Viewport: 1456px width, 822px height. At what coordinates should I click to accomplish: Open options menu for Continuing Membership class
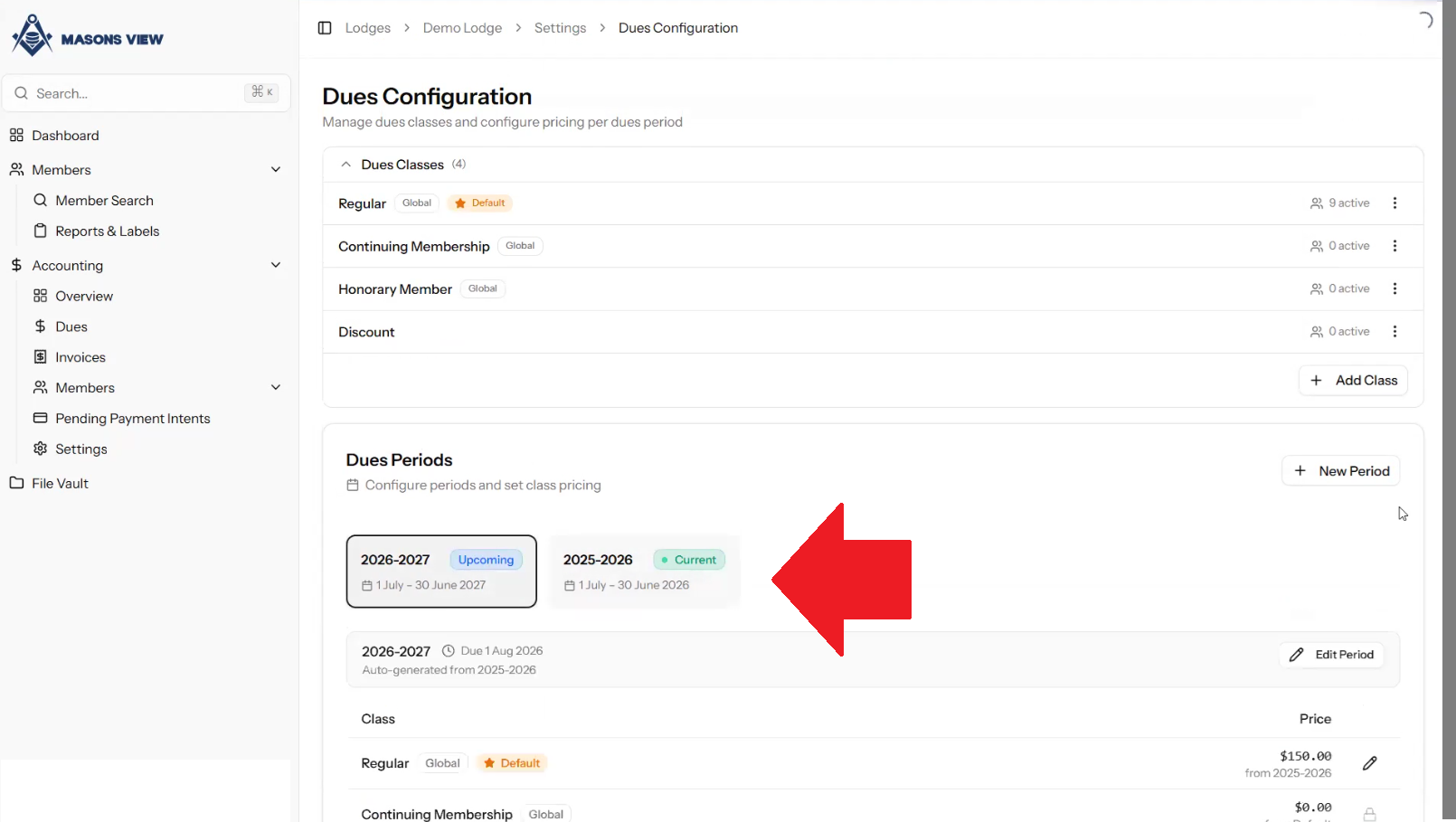click(1395, 246)
